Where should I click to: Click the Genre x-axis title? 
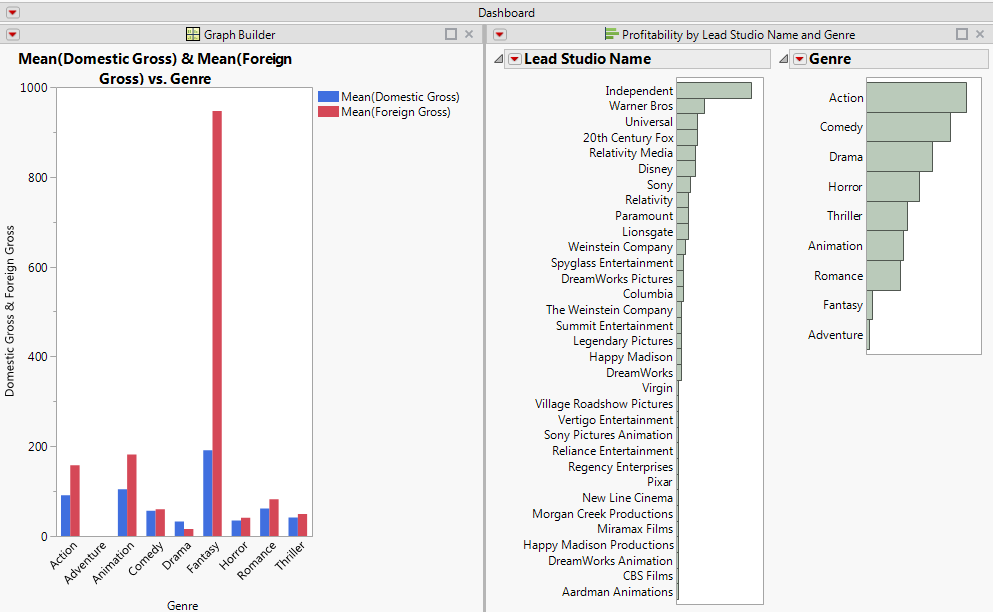182,606
